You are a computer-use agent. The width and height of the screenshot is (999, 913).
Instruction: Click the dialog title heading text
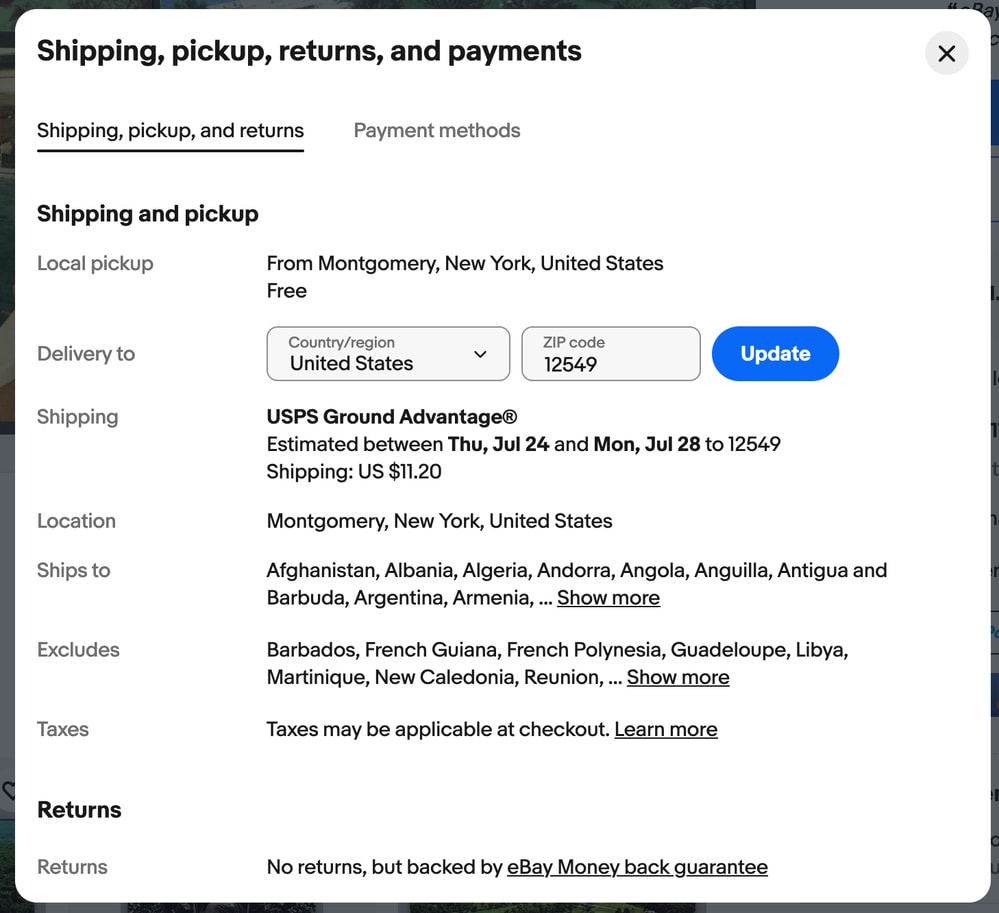(309, 52)
